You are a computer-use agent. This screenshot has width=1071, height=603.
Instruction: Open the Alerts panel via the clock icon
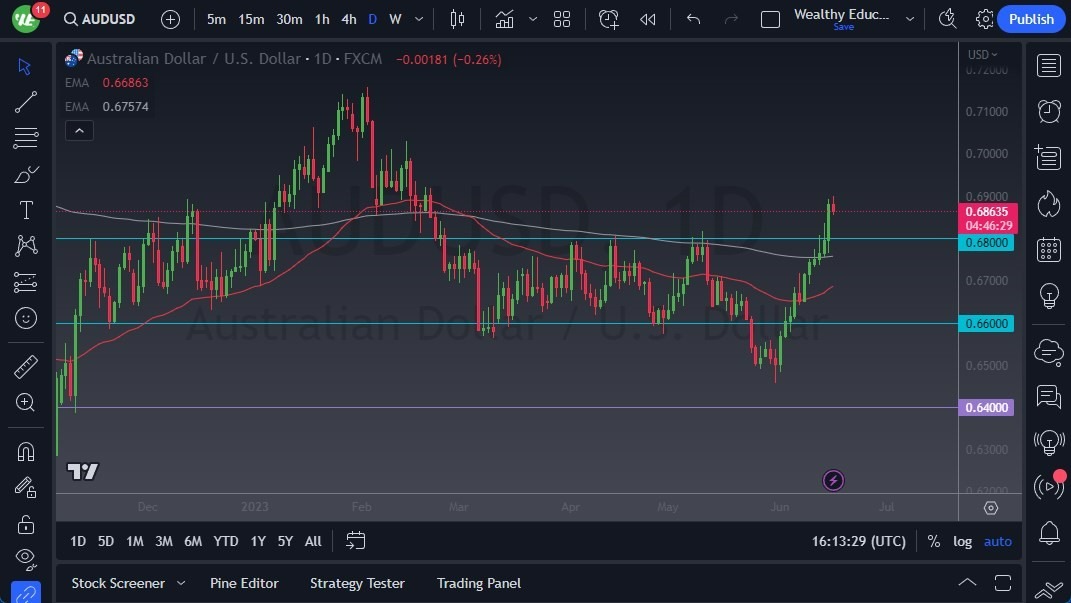[x=1049, y=111]
